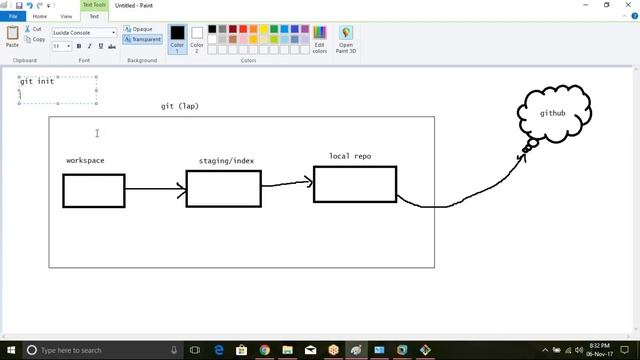Click the Paint app taskbar icon
This screenshot has width=640, height=360.
356,350
